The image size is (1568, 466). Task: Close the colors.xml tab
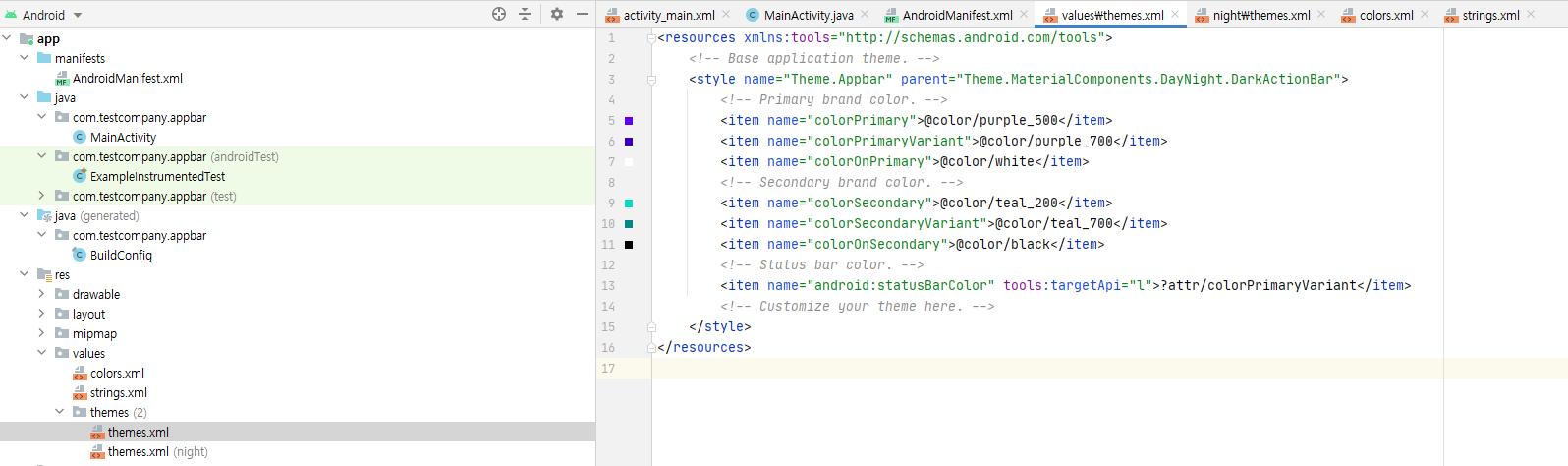1425,14
